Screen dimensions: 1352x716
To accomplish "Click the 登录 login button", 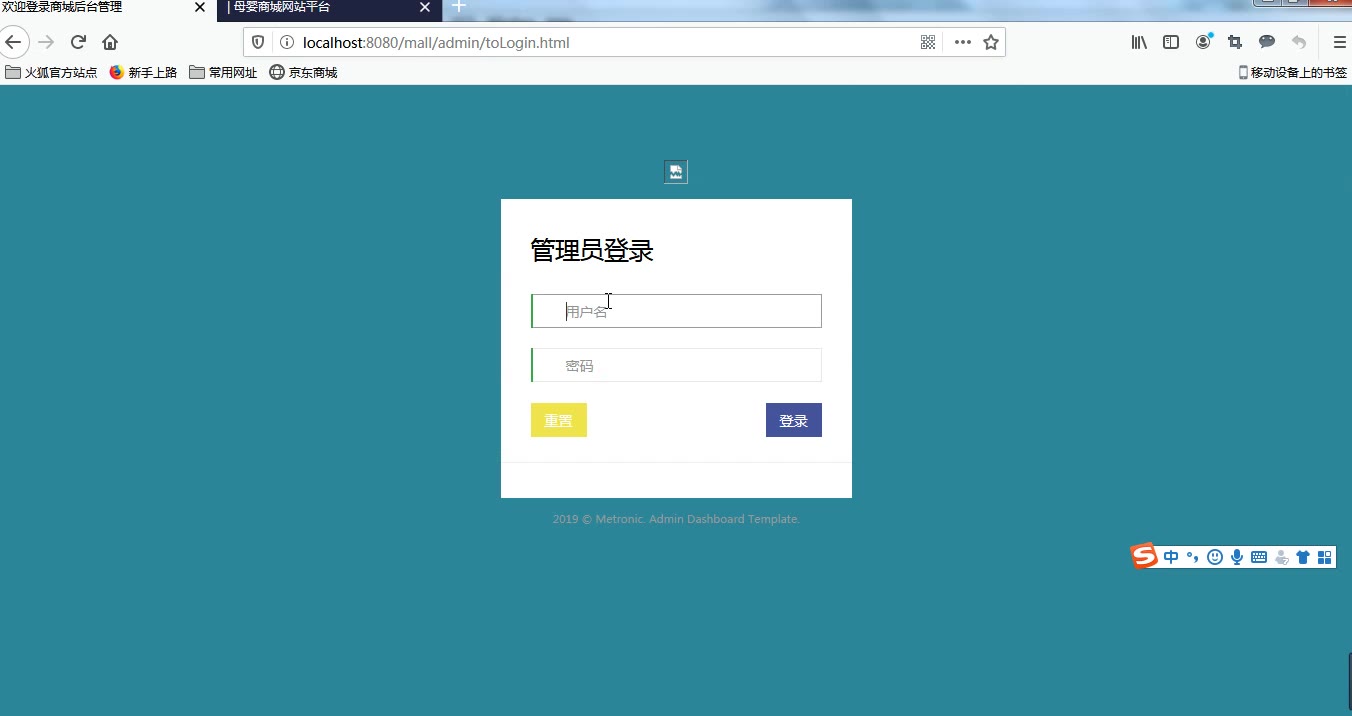I will point(793,420).
